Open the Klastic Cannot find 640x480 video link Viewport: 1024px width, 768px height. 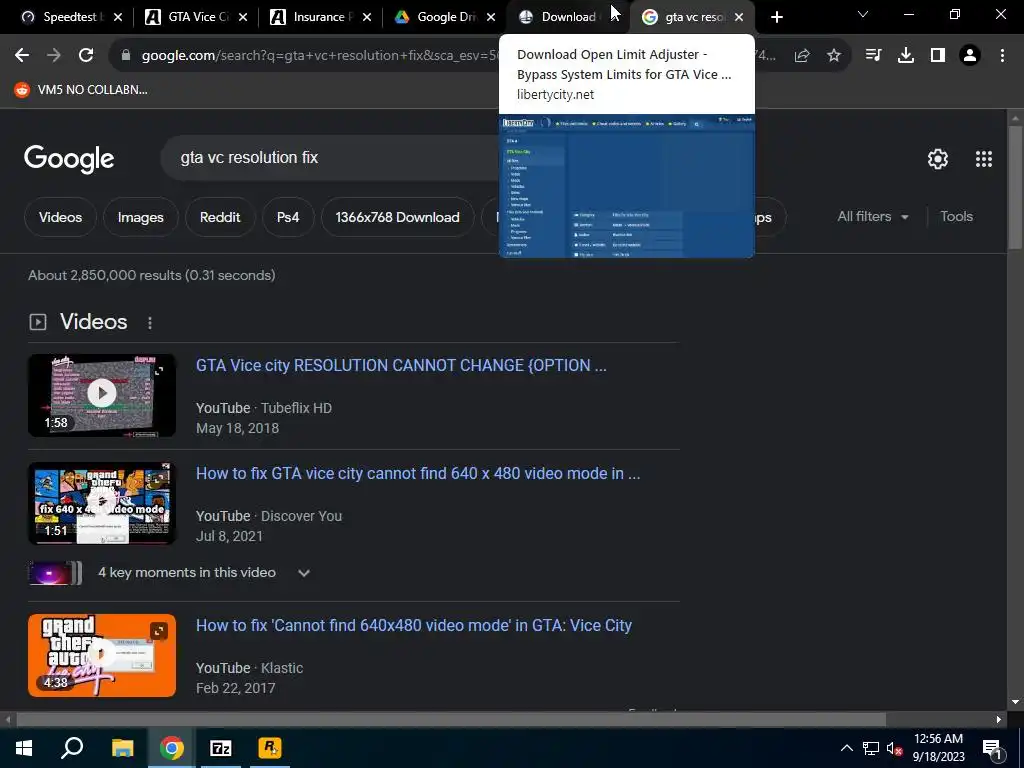tap(414, 625)
